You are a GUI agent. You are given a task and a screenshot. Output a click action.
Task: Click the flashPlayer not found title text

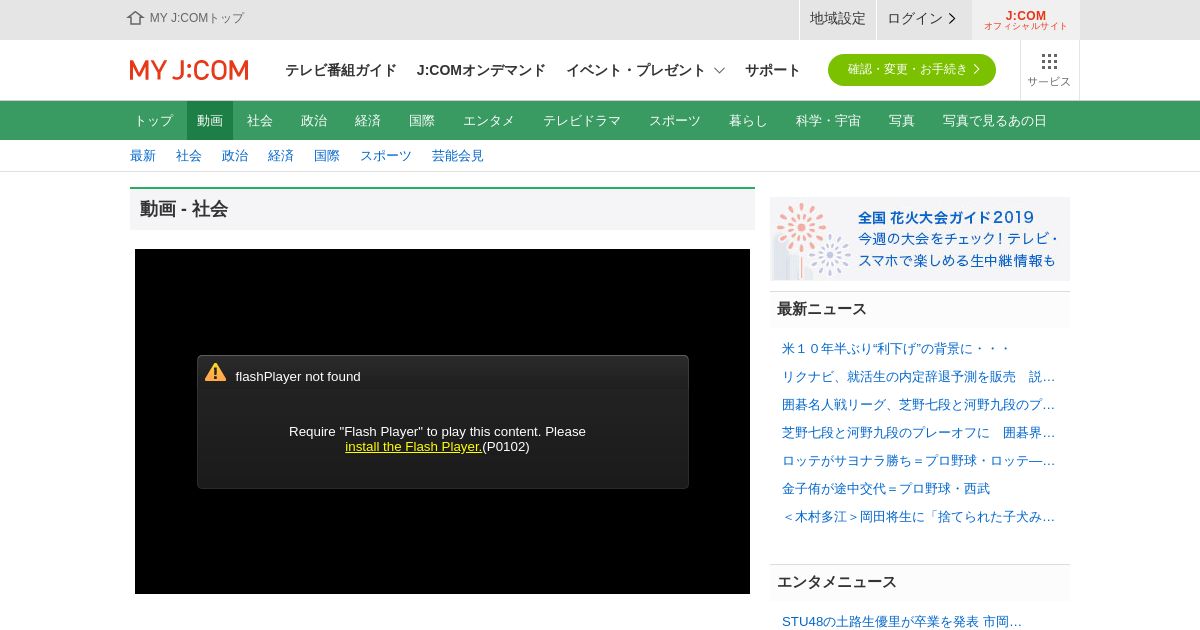coord(298,377)
